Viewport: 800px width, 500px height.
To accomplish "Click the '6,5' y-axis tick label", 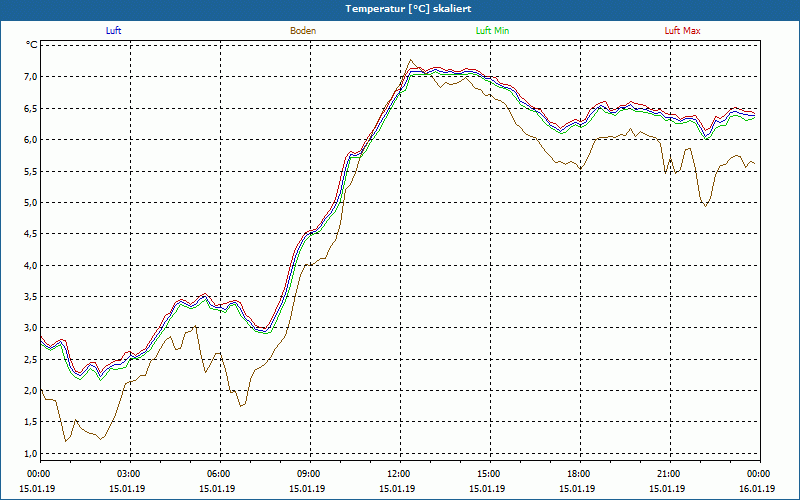I will [x=31, y=108].
